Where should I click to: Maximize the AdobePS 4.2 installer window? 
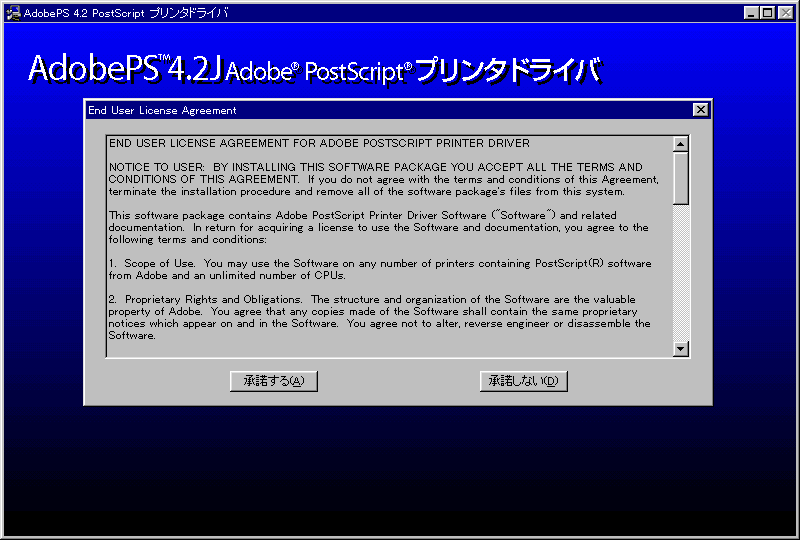pyautogui.click(x=767, y=13)
